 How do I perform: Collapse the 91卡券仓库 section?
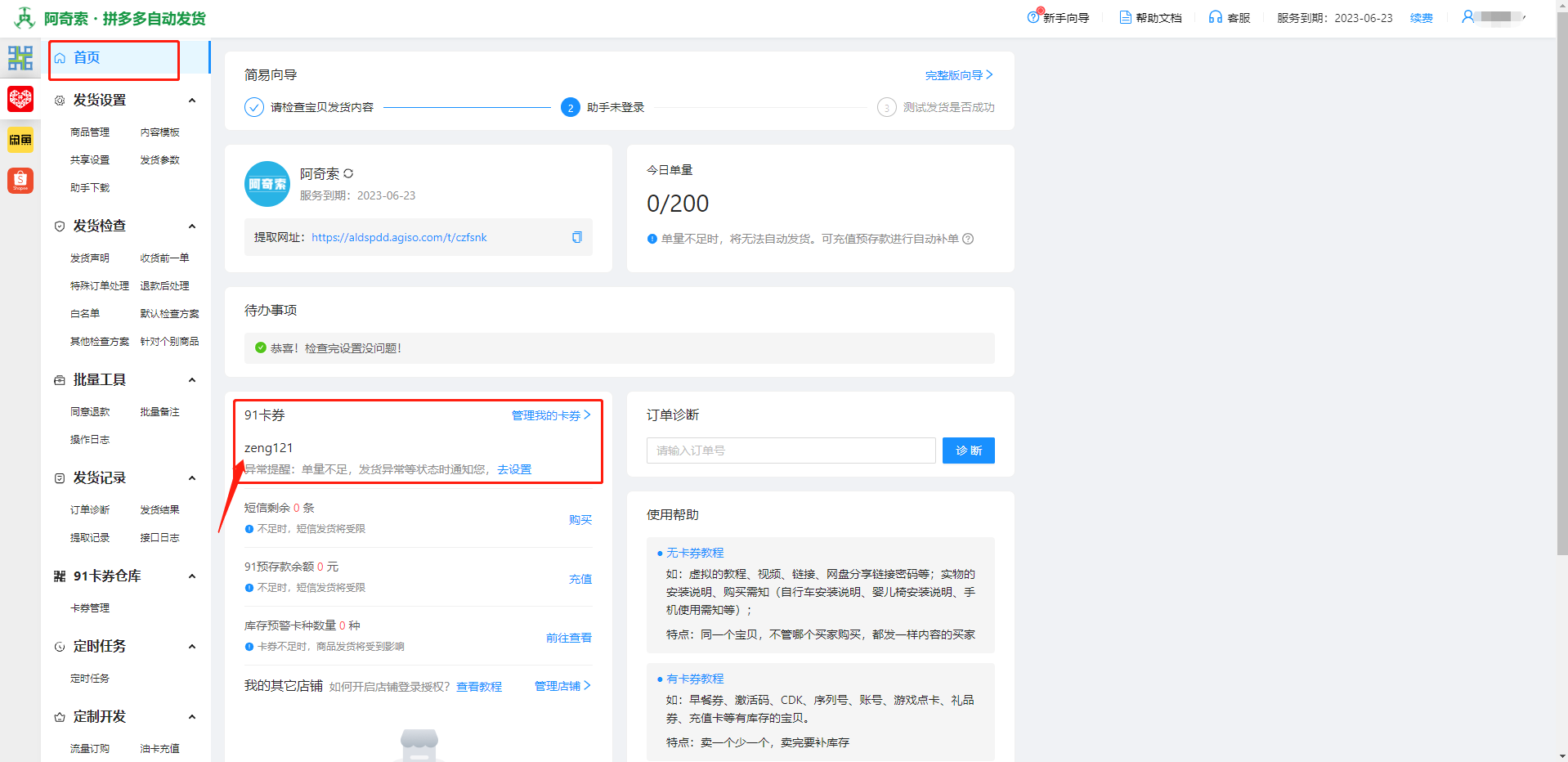(x=192, y=576)
